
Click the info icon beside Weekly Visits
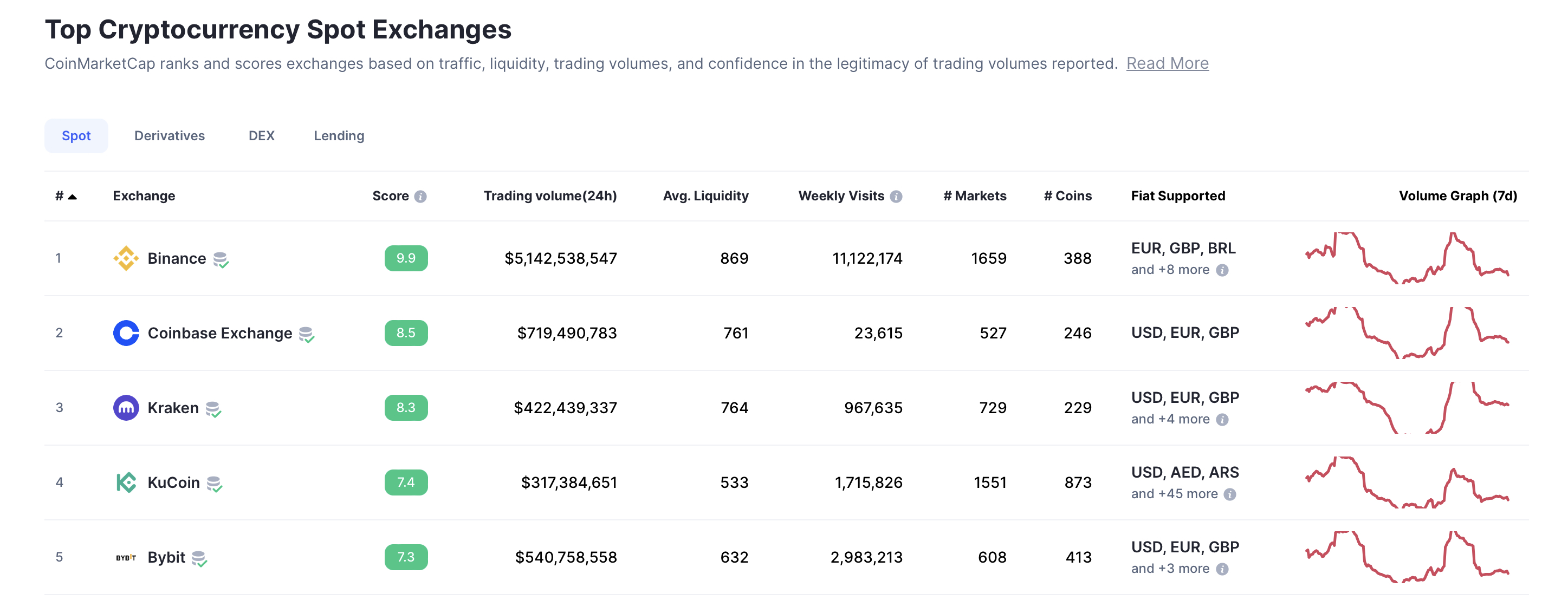(x=896, y=197)
